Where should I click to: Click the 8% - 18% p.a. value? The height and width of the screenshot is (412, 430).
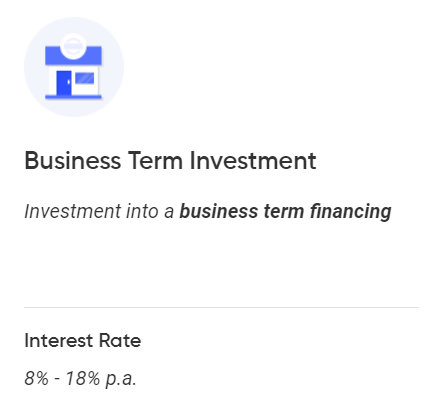(80, 379)
